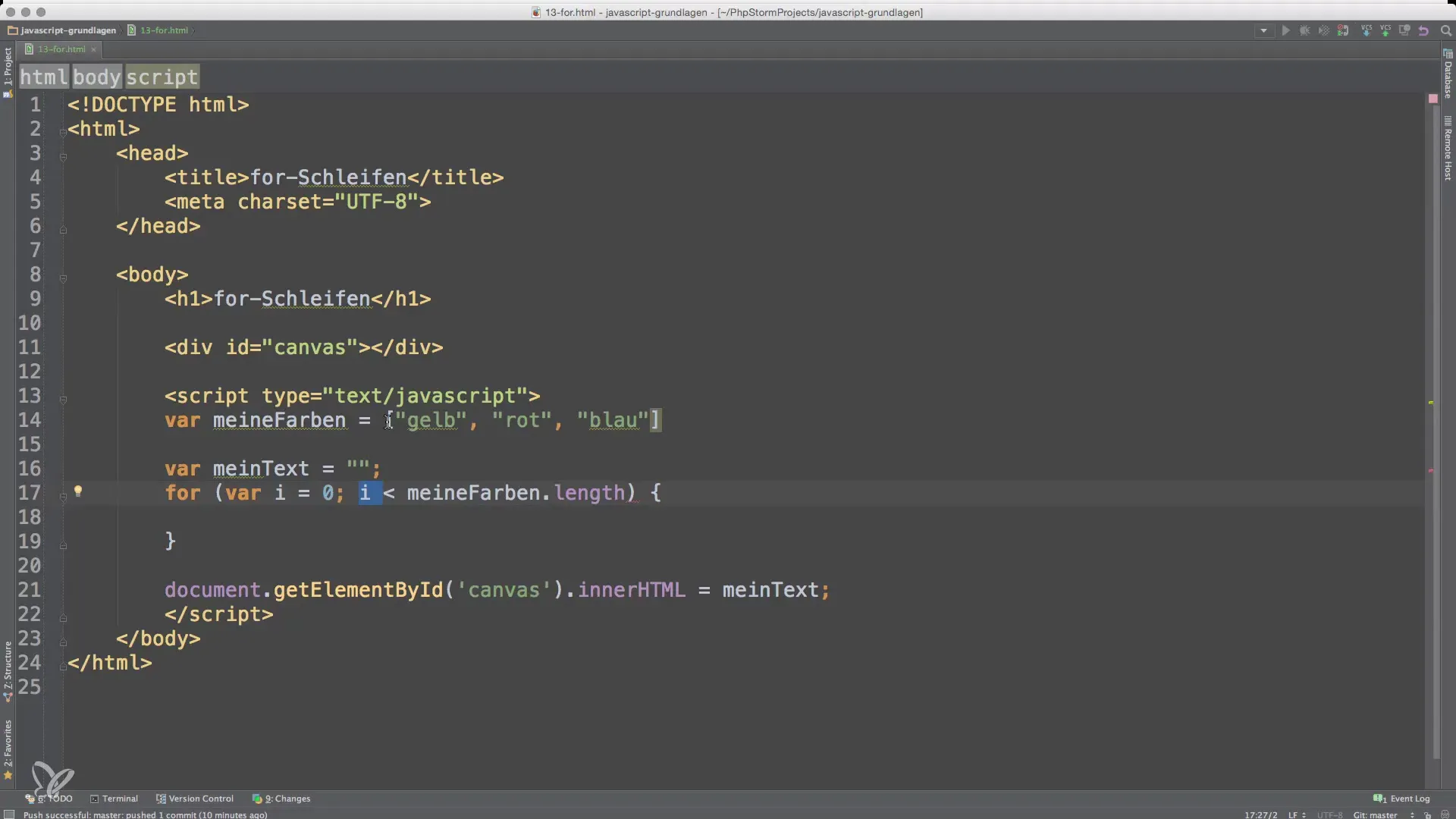Open the Favorites tool window
The width and height of the screenshot is (1456, 819).
tap(8, 749)
